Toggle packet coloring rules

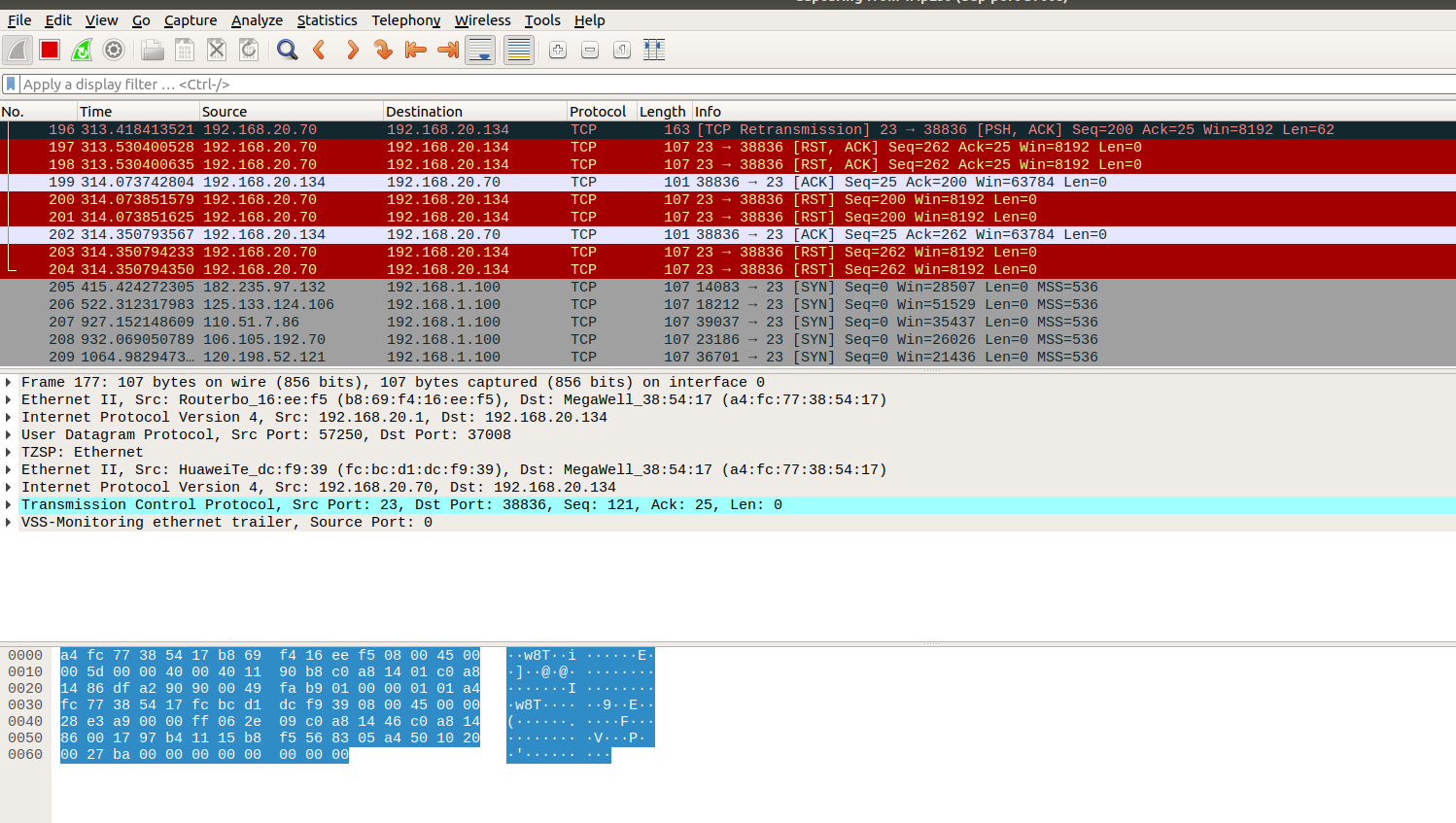(x=519, y=51)
